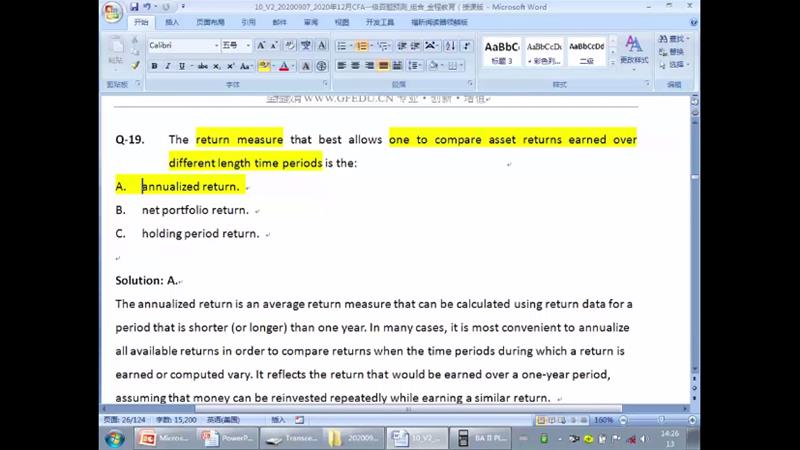Apply superscript formatting
800x450 pixels.
click(230, 66)
